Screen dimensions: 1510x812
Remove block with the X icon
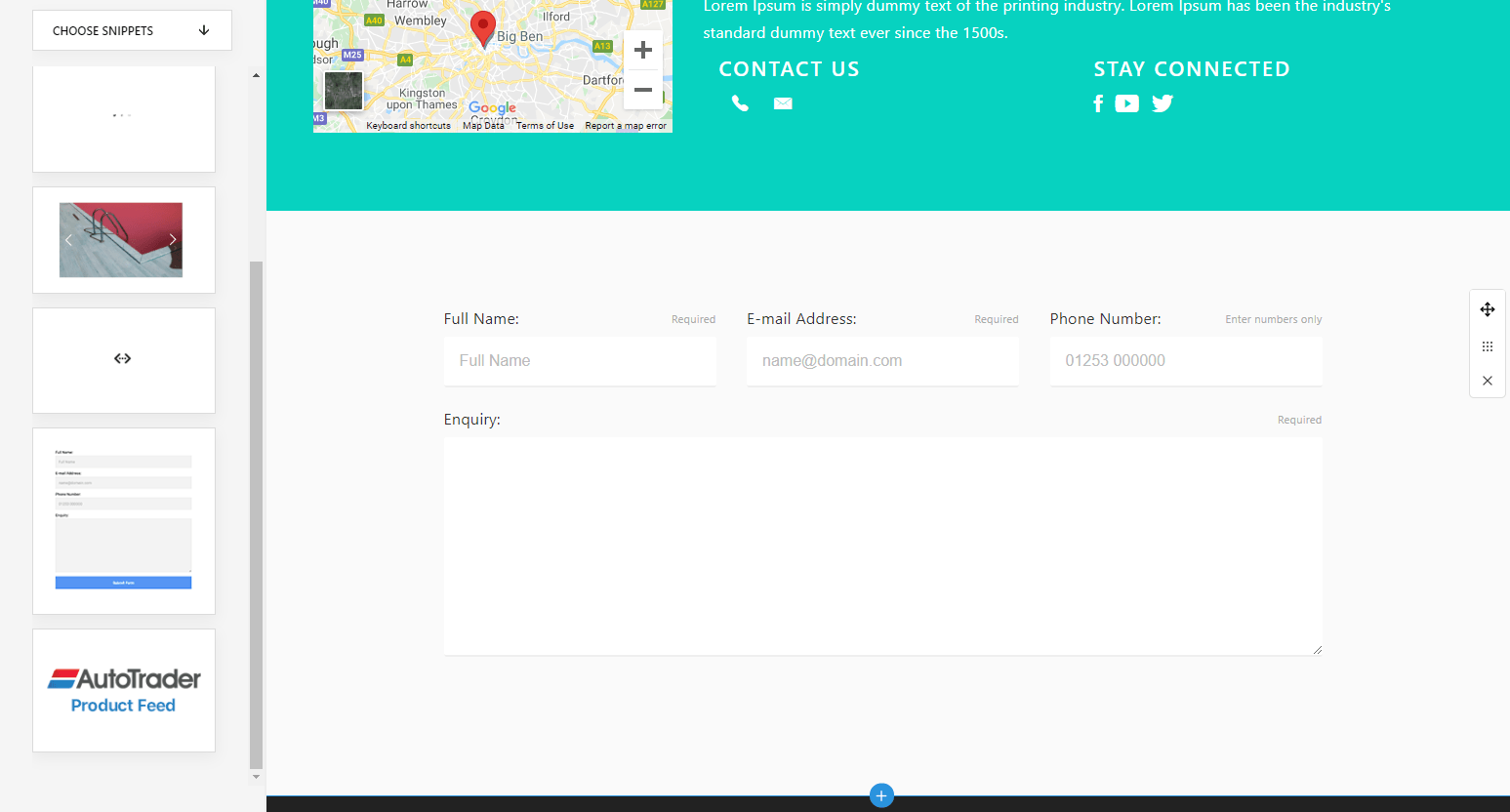click(1488, 381)
